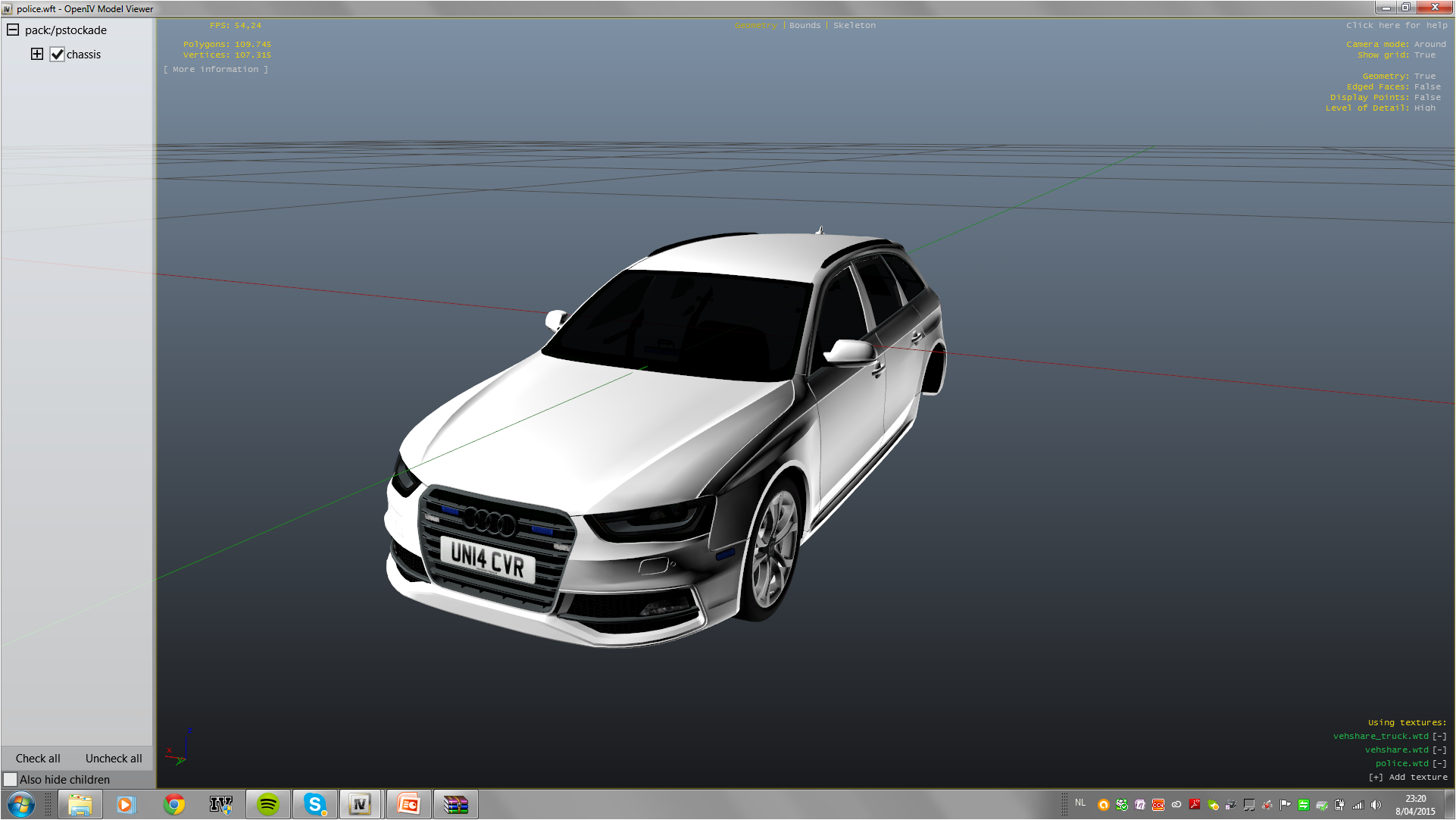Uncheck the chassis visibility checkbox
This screenshot has height=820, width=1456.
(x=57, y=54)
